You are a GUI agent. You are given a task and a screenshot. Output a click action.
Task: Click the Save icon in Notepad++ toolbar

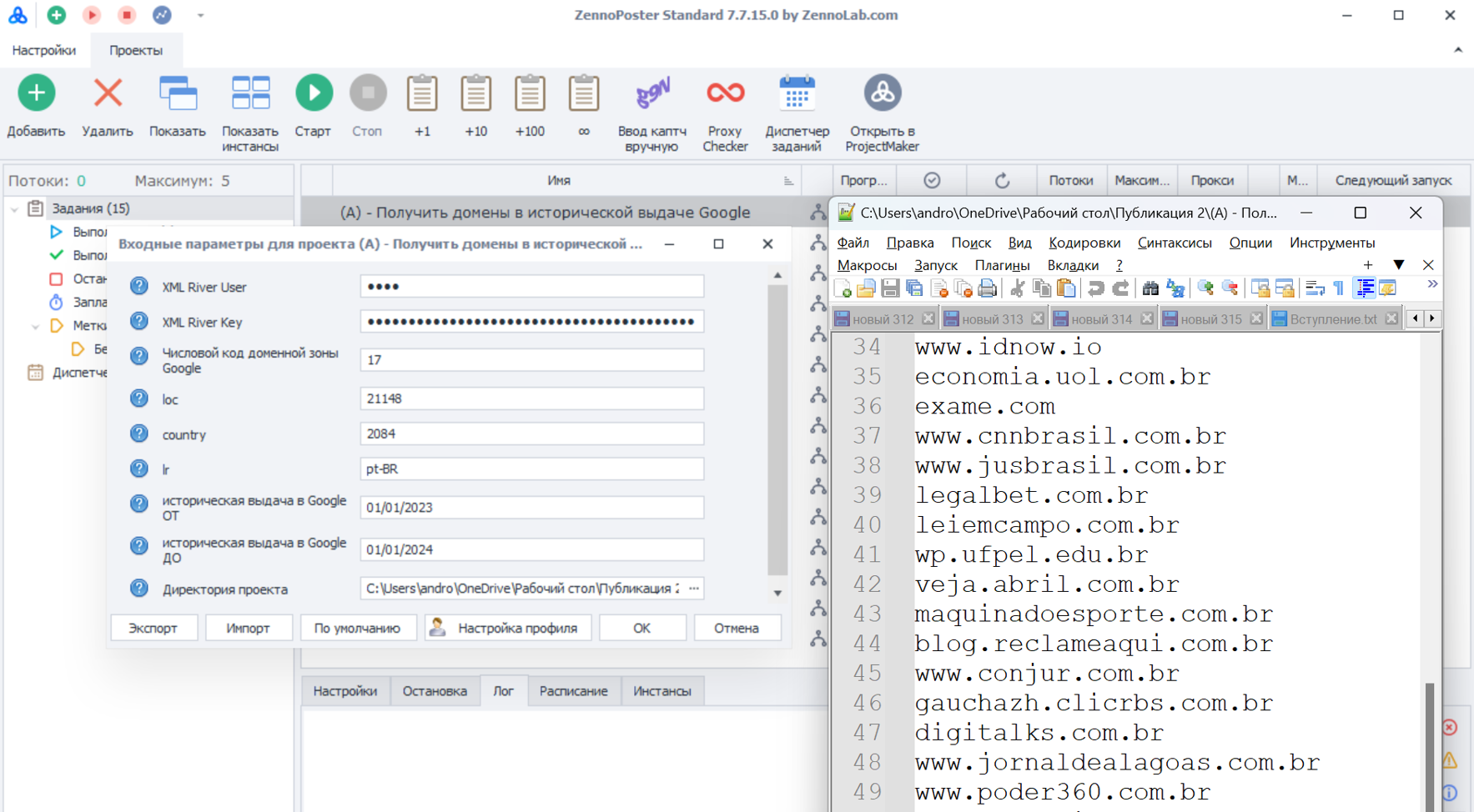890,288
